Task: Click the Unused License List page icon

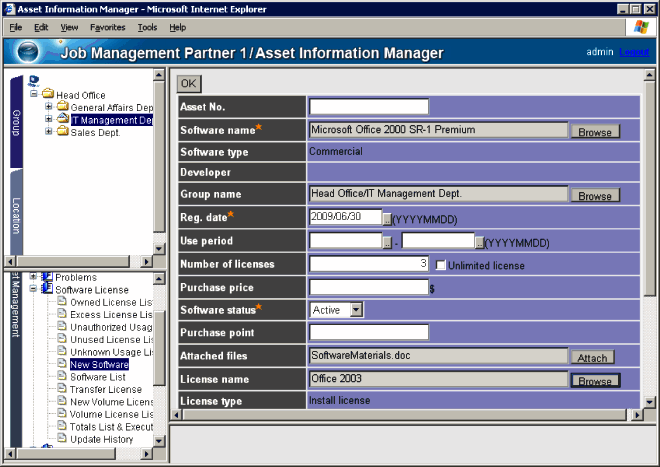Action: (x=62, y=338)
